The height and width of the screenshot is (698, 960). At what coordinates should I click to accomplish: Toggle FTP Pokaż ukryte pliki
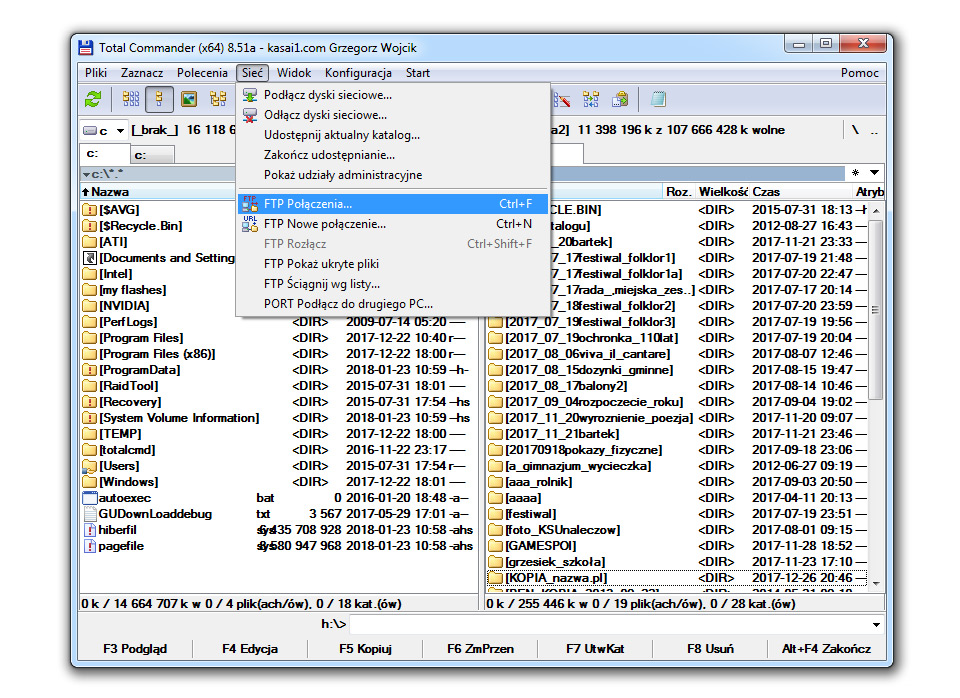tap(392, 264)
